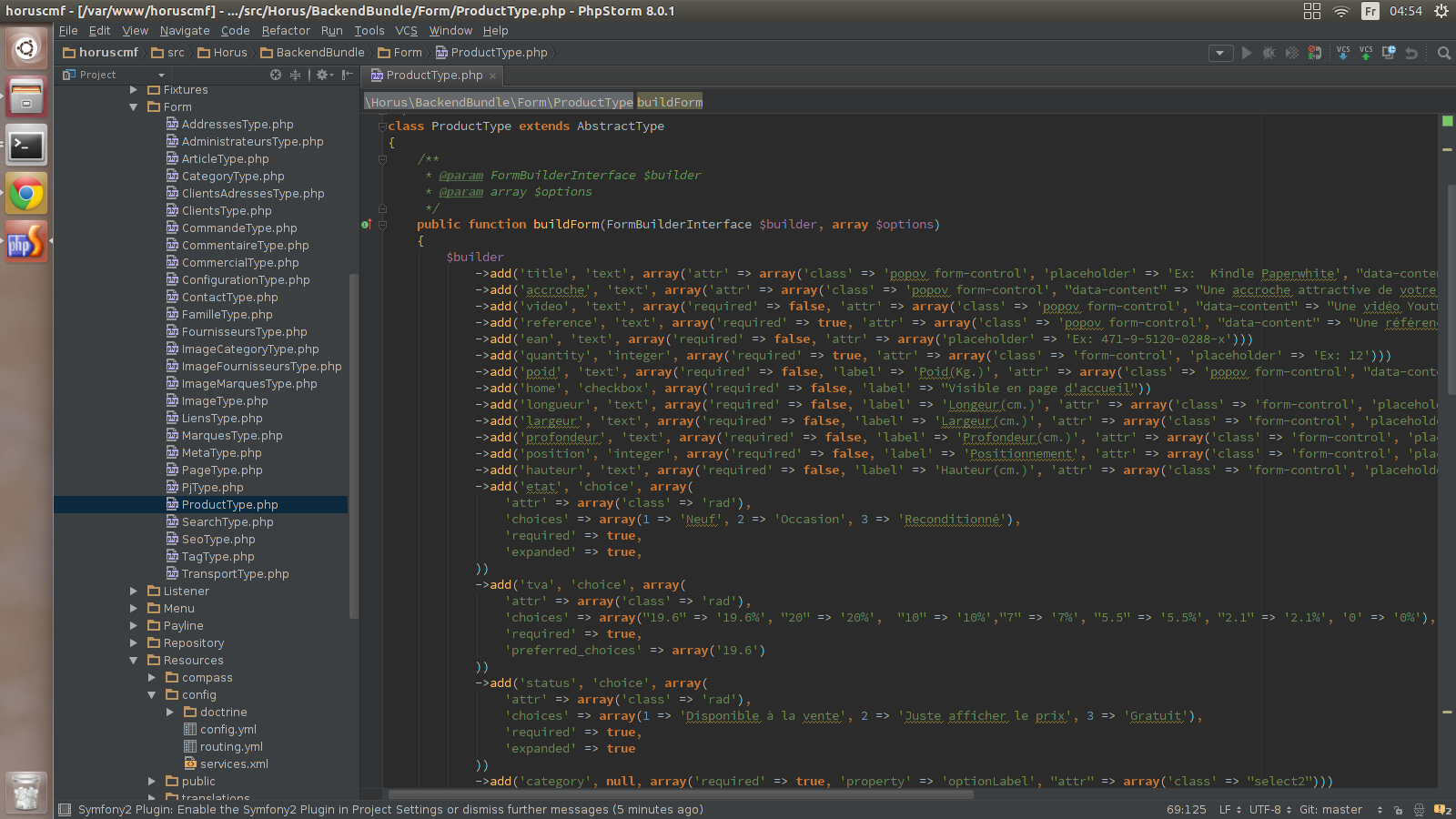Click the Show History clock icon
1456x819 pixels.
click(x=1389, y=53)
